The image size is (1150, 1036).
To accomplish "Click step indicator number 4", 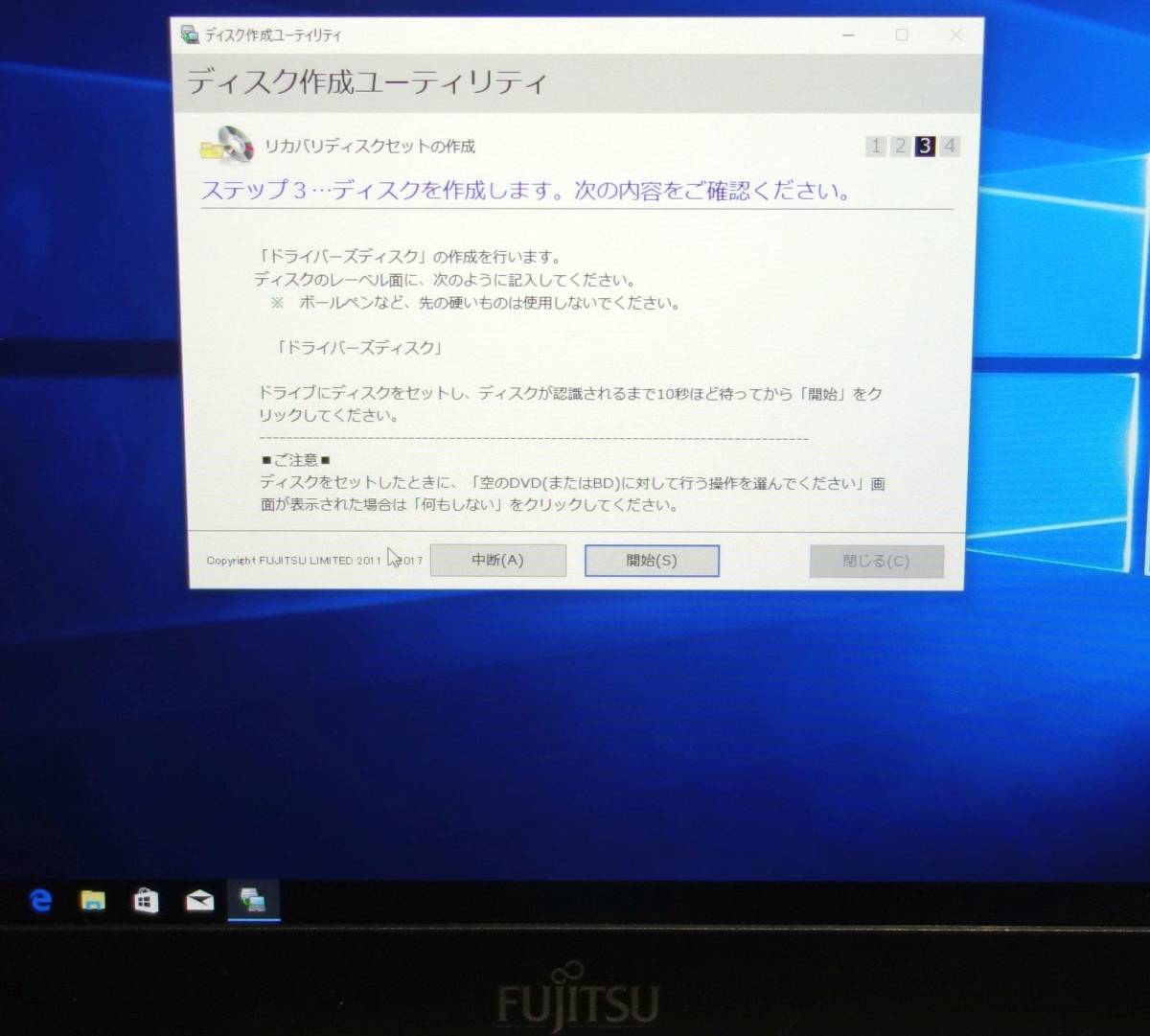I will [x=949, y=146].
